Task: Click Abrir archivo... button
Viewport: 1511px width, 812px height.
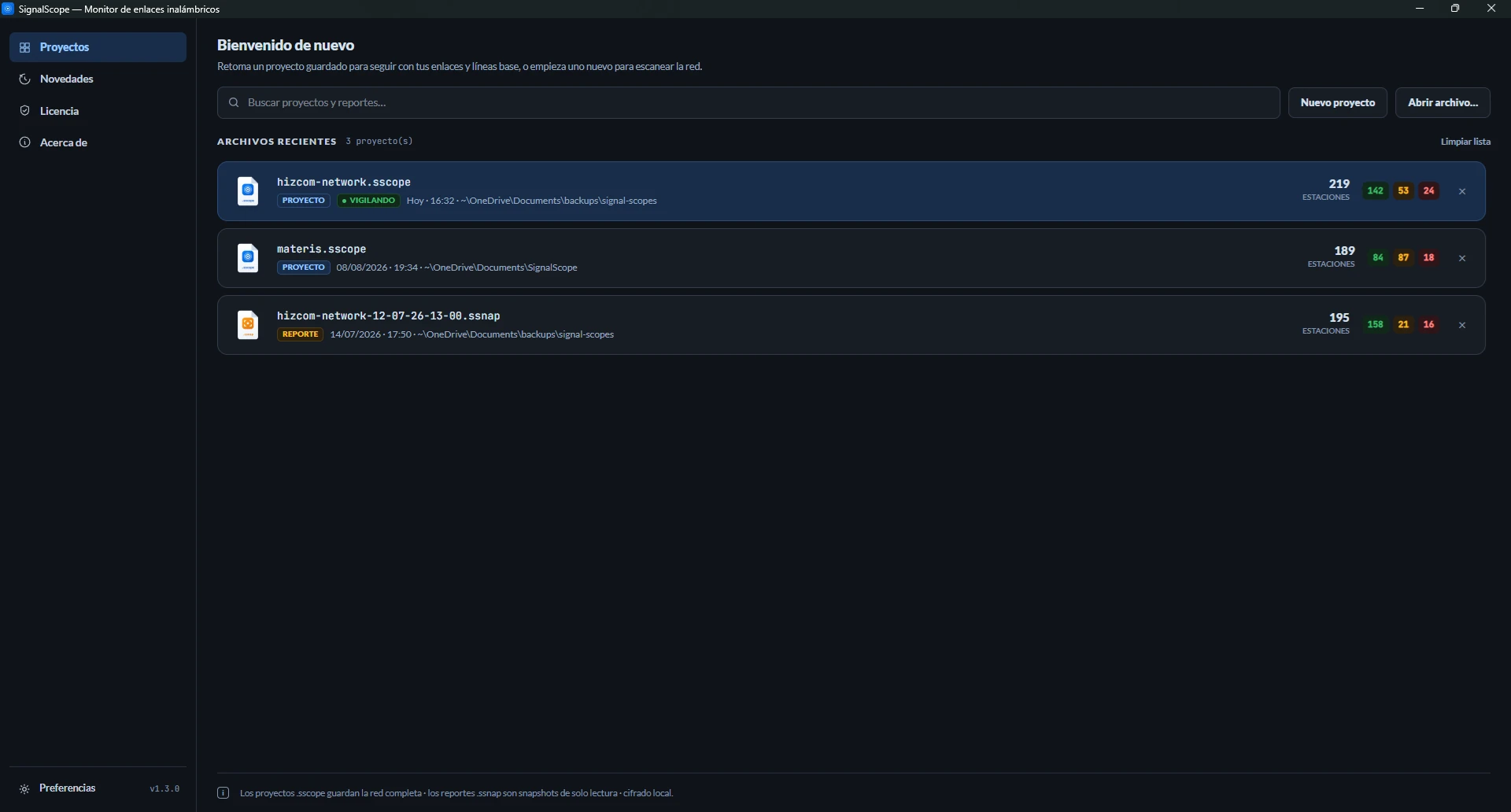Action: click(x=1443, y=102)
